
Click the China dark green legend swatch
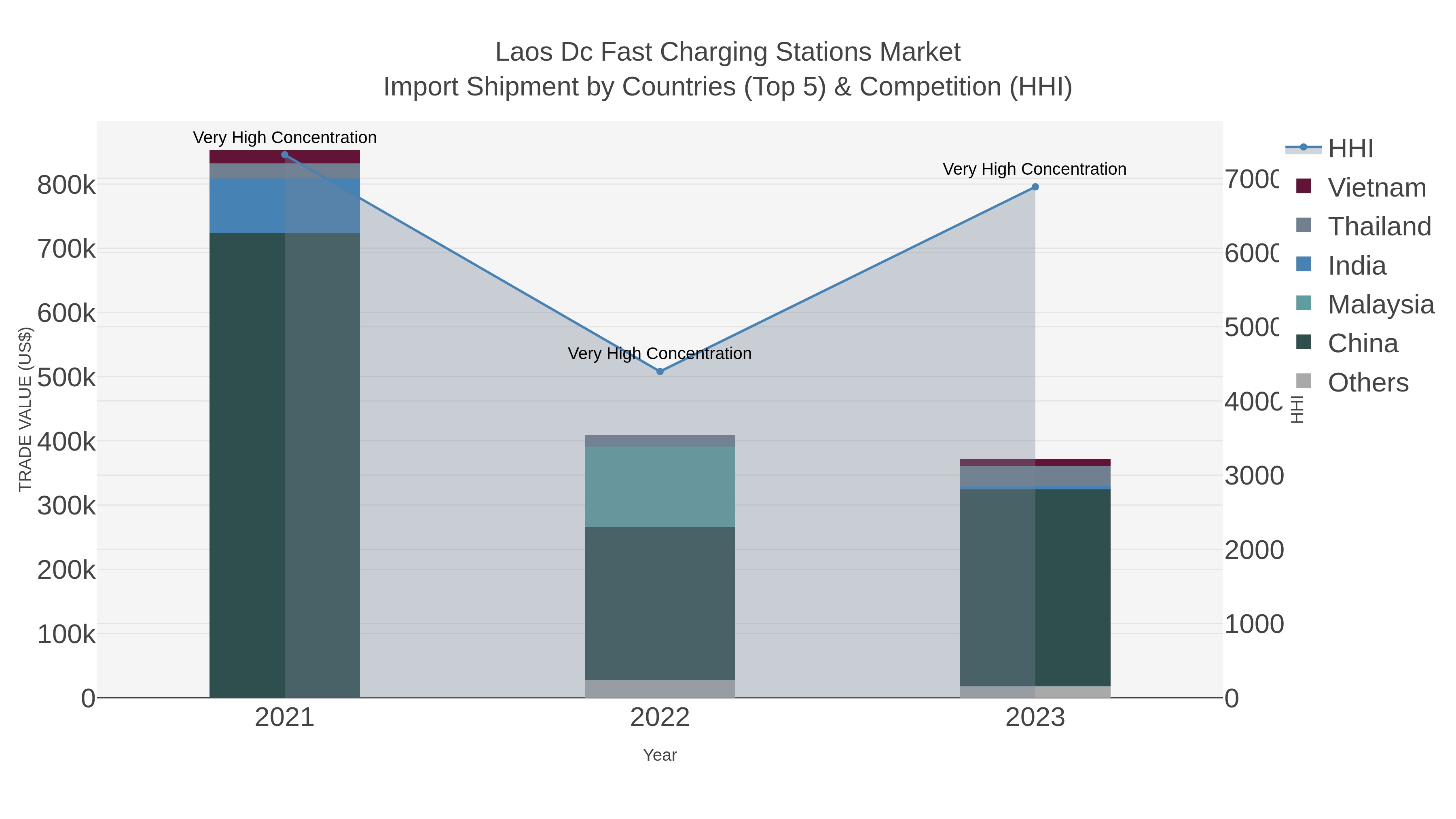pyautogui.click(x=1304, y=342)
